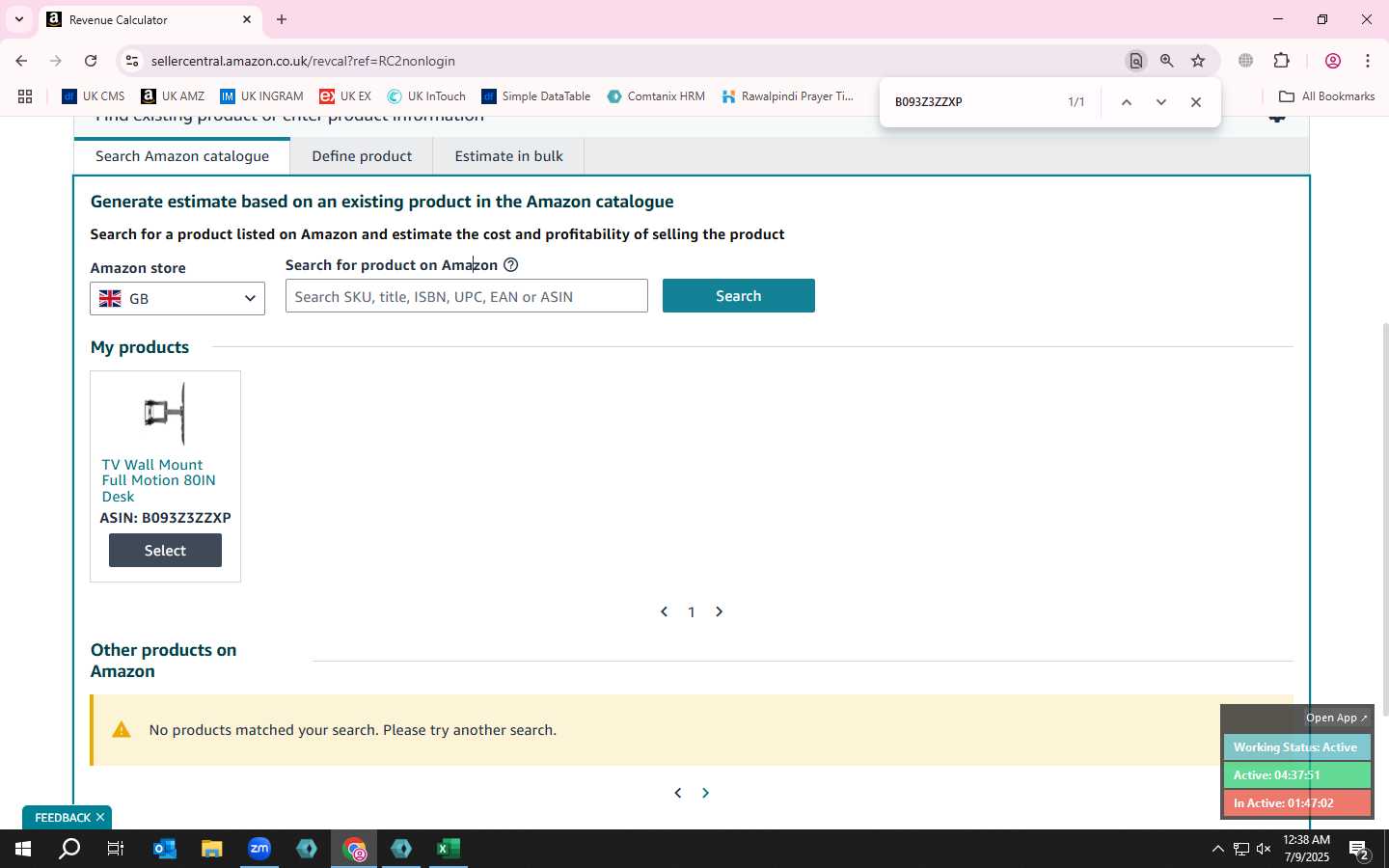
Task: Click the address bar URL
Action: point(303,61)
